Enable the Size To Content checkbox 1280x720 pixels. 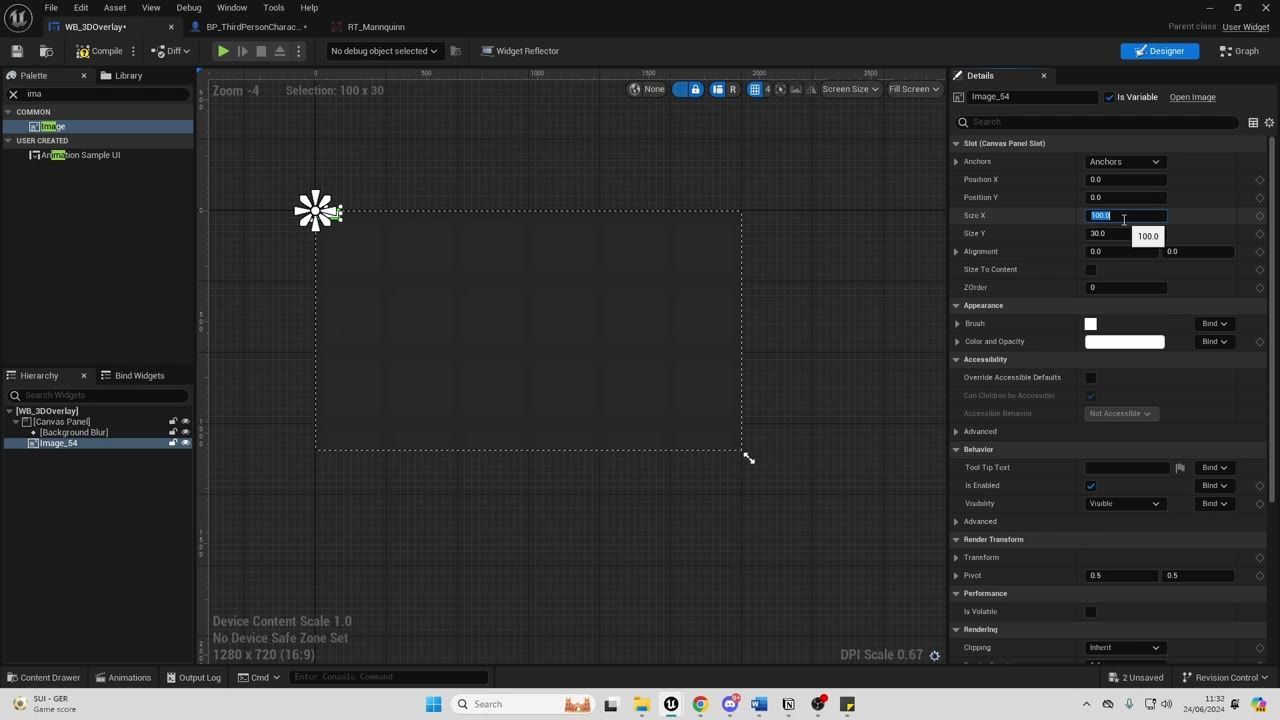[x=1091, y=269]
